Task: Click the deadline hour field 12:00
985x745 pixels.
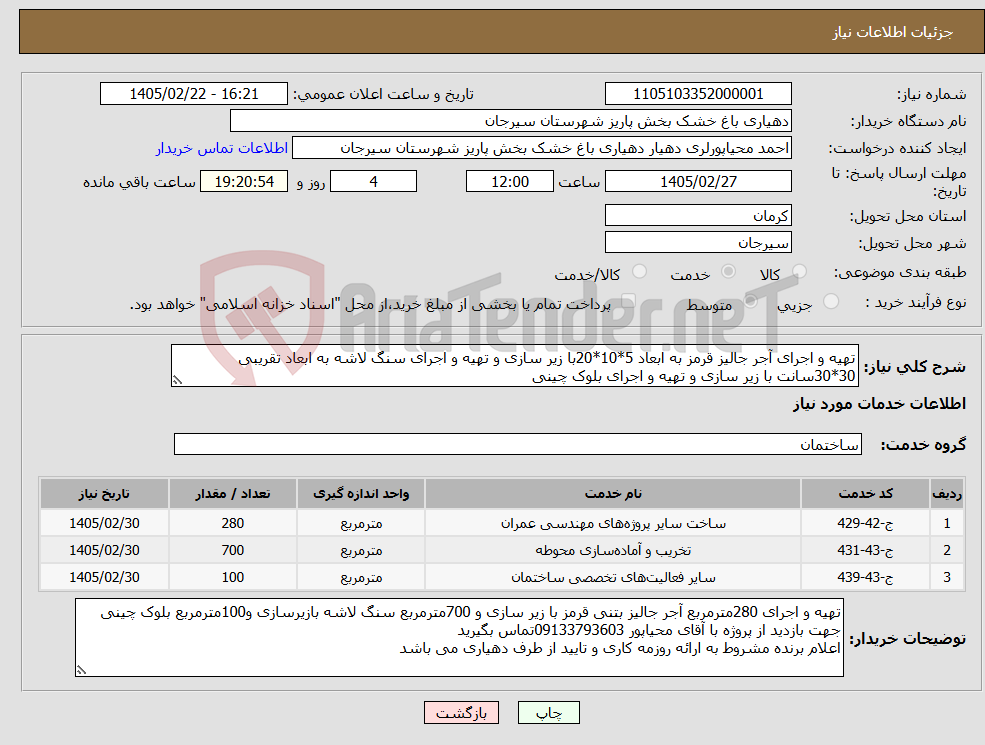Action: pos(509,182)
